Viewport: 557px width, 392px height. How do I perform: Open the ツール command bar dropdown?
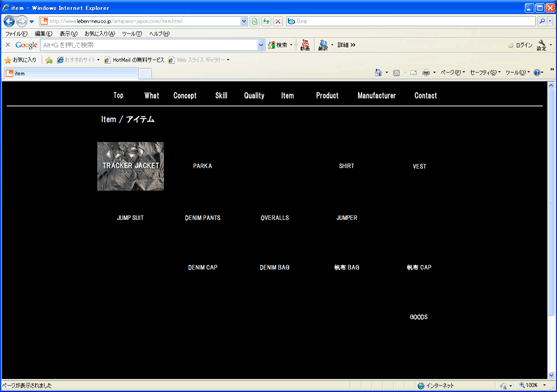coord(517,73)
